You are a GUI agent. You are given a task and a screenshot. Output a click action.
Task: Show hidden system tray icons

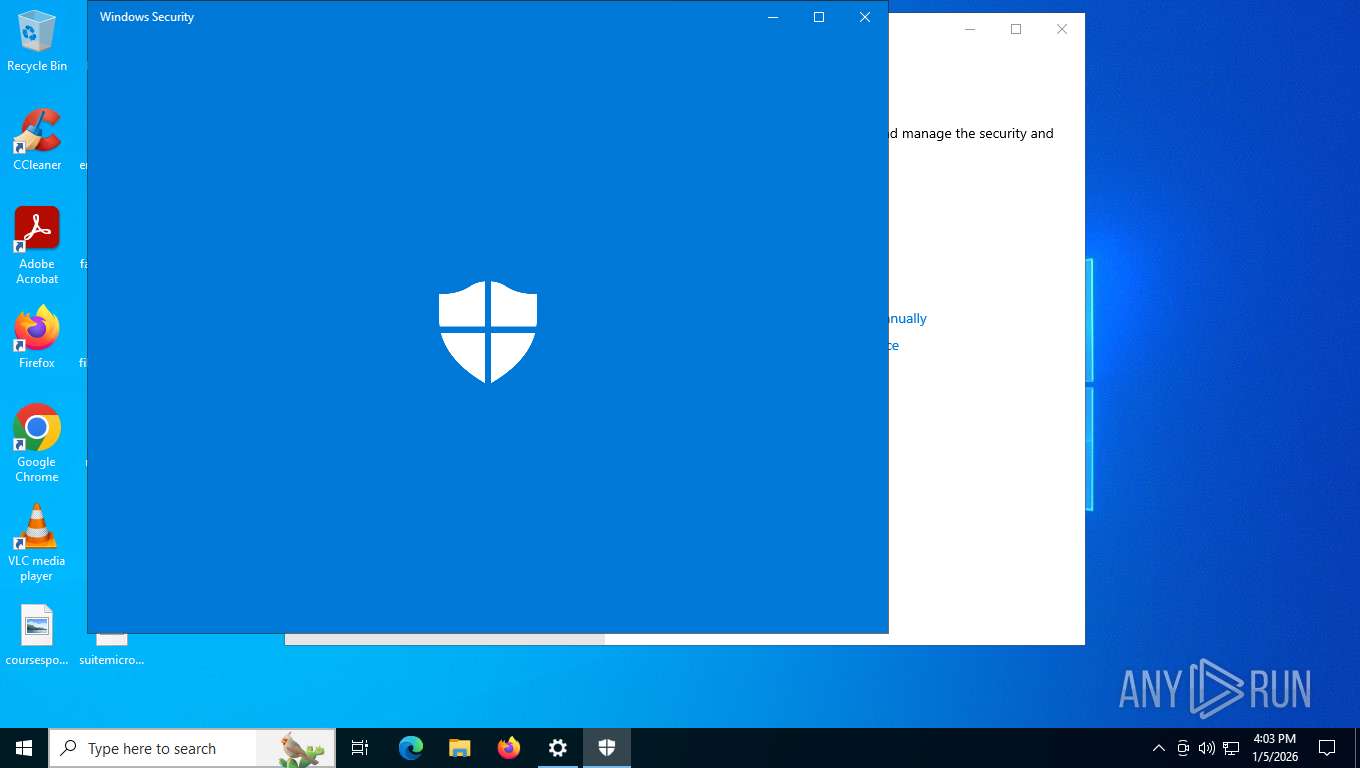tap(1159, 748)
